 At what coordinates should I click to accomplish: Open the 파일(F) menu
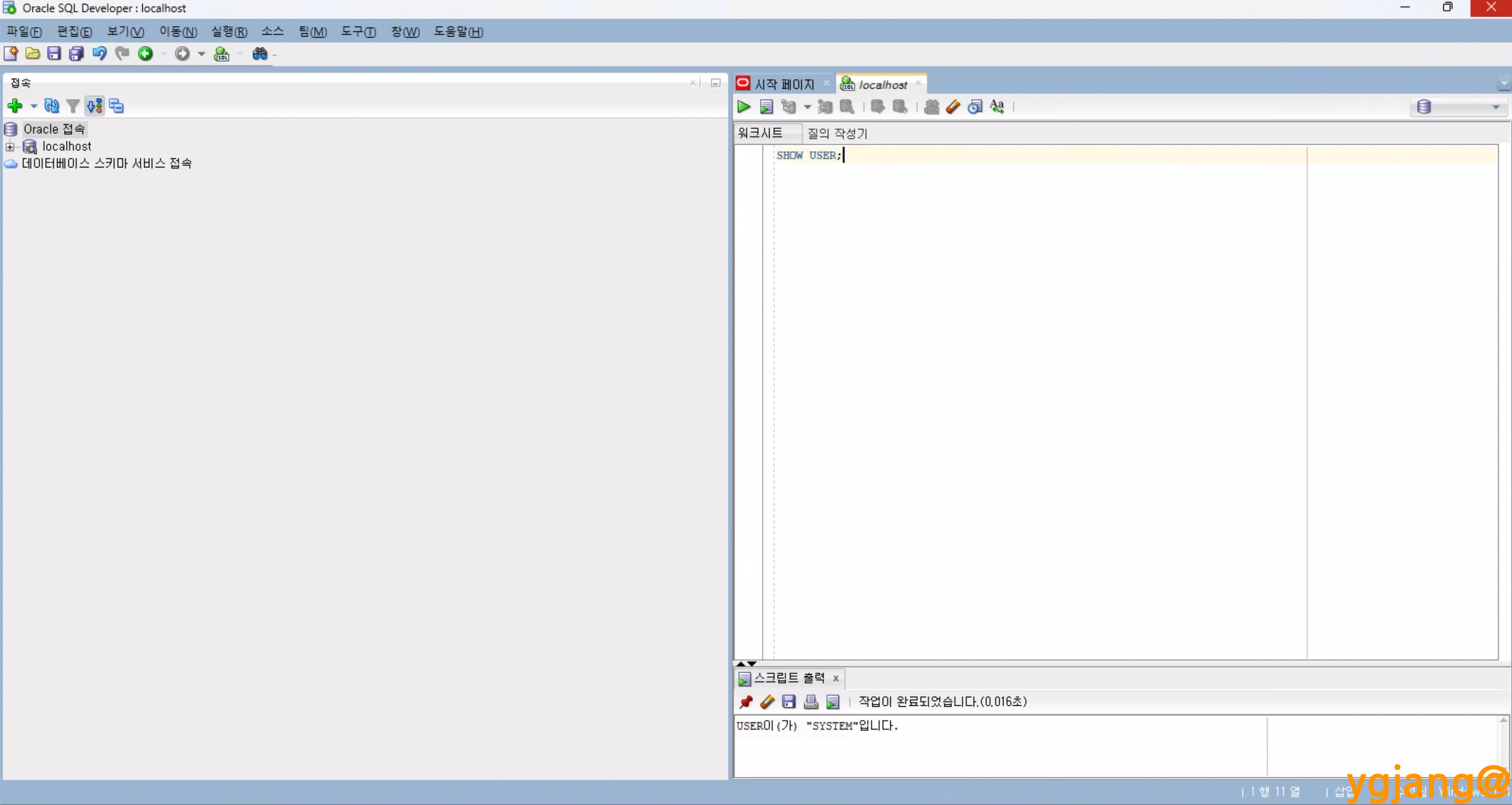(24, 32)
